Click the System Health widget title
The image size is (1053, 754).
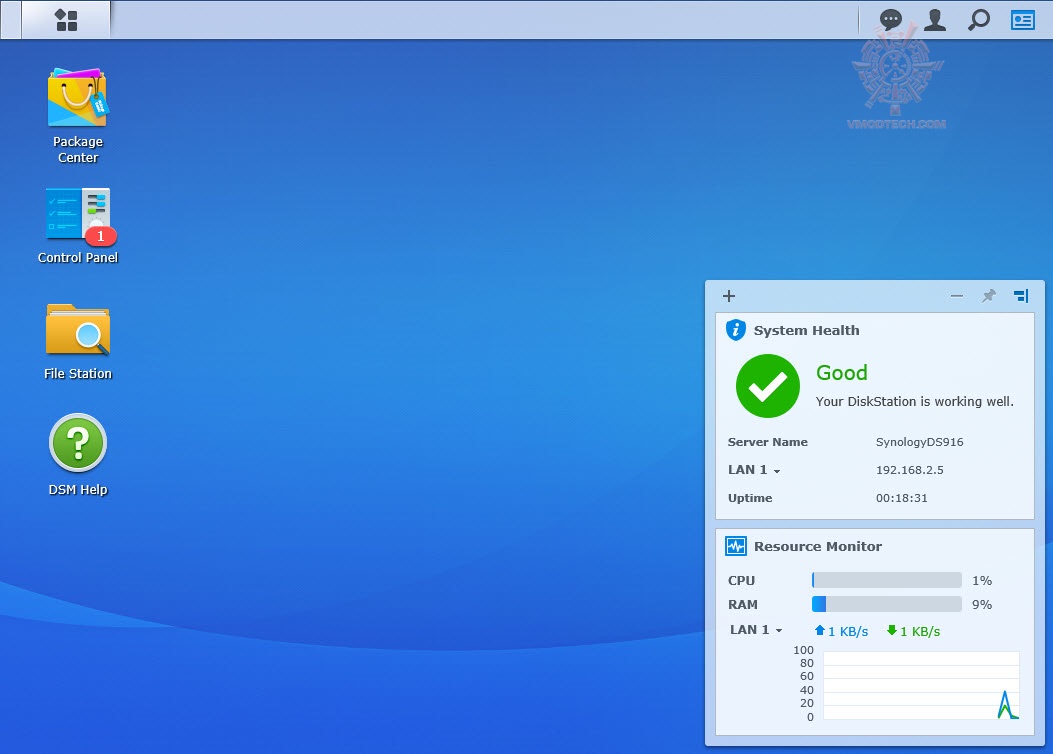point(807,330)
